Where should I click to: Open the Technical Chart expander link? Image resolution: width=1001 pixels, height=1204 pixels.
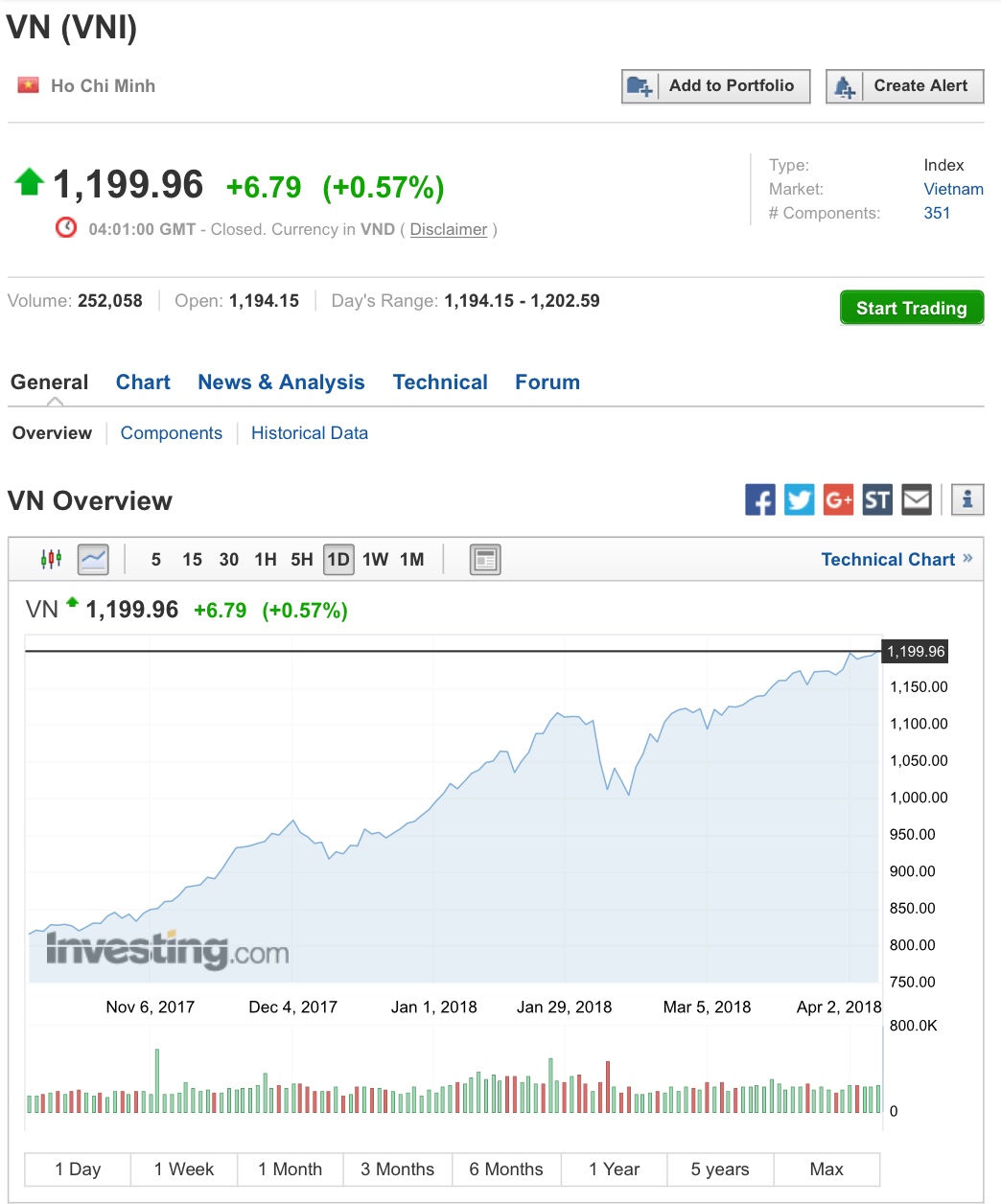tap(896, 559)
